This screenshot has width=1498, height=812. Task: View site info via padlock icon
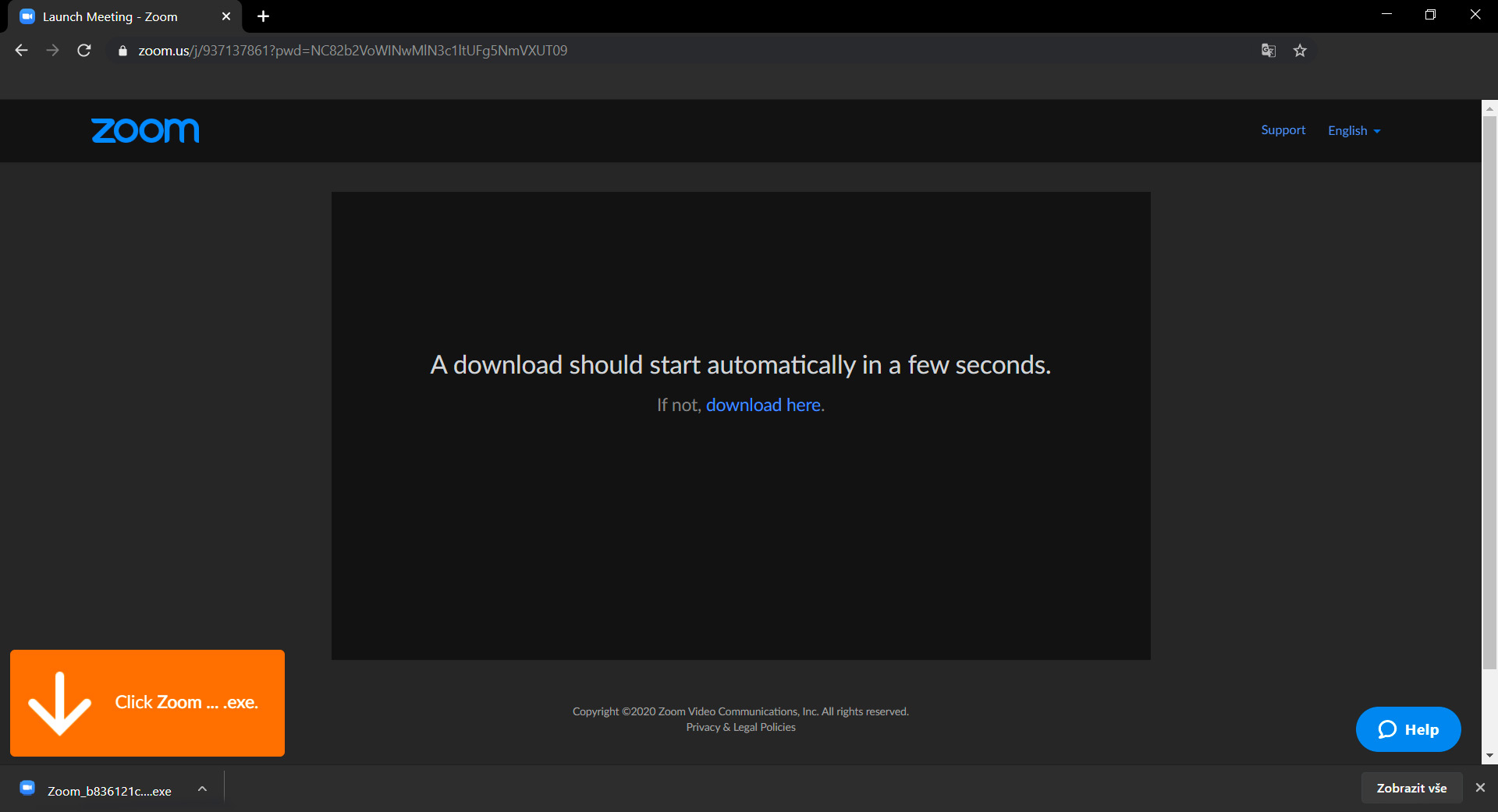(122, 51)
